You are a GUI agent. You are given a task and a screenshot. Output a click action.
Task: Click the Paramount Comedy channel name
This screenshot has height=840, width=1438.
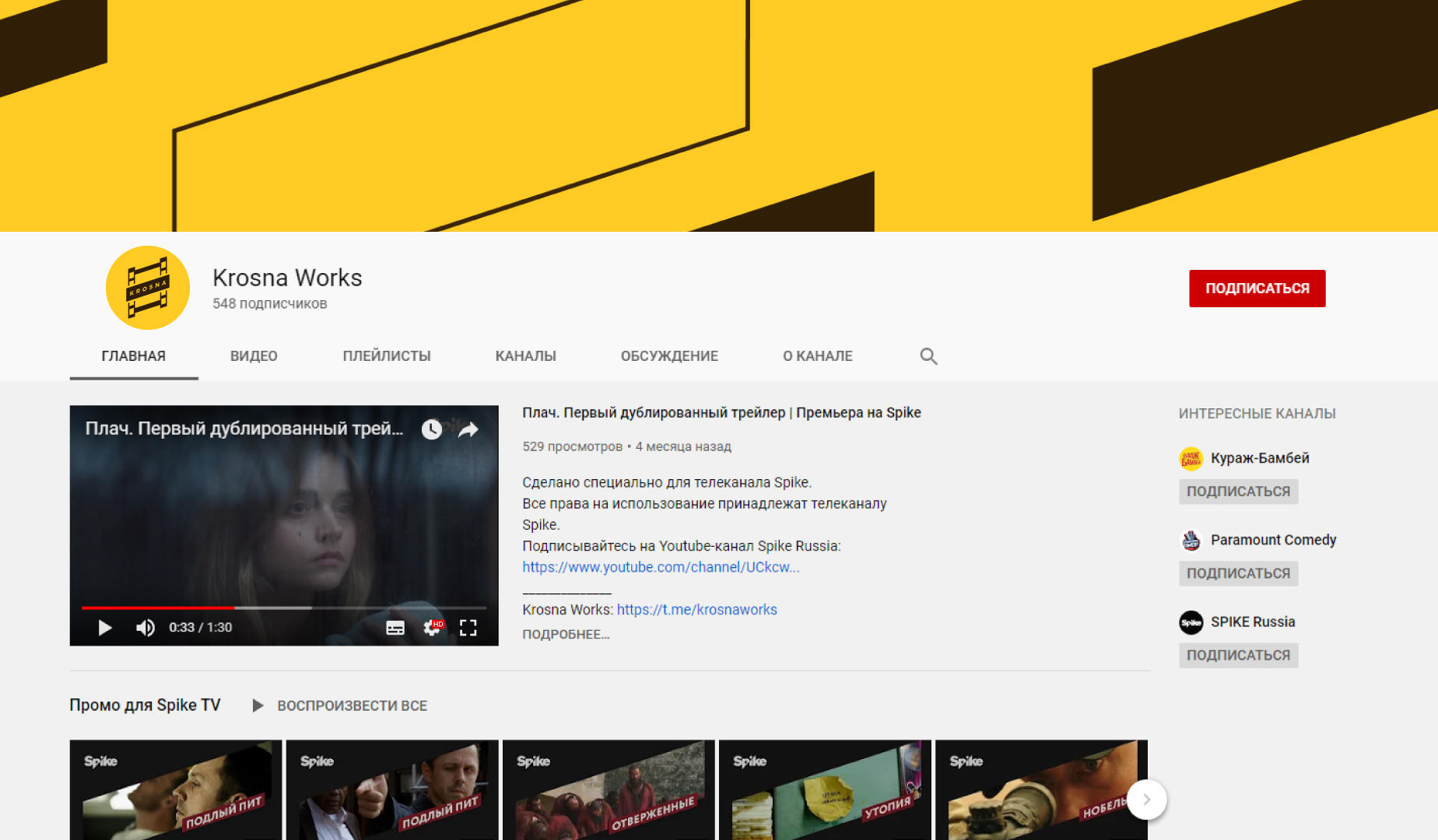pyautogui.click(x=1273, y=540)
